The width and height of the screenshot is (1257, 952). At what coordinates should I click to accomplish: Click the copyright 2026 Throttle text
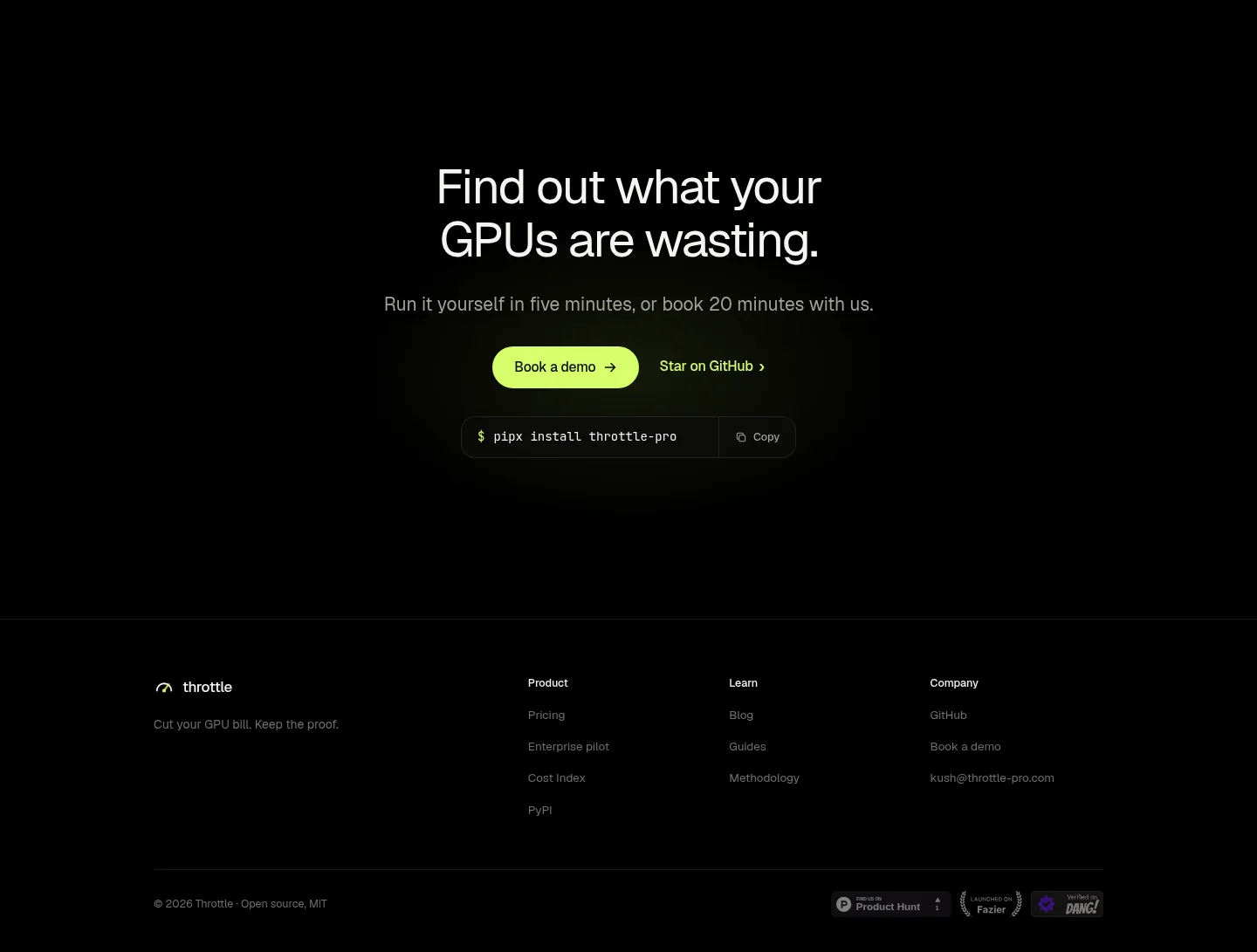240,904
